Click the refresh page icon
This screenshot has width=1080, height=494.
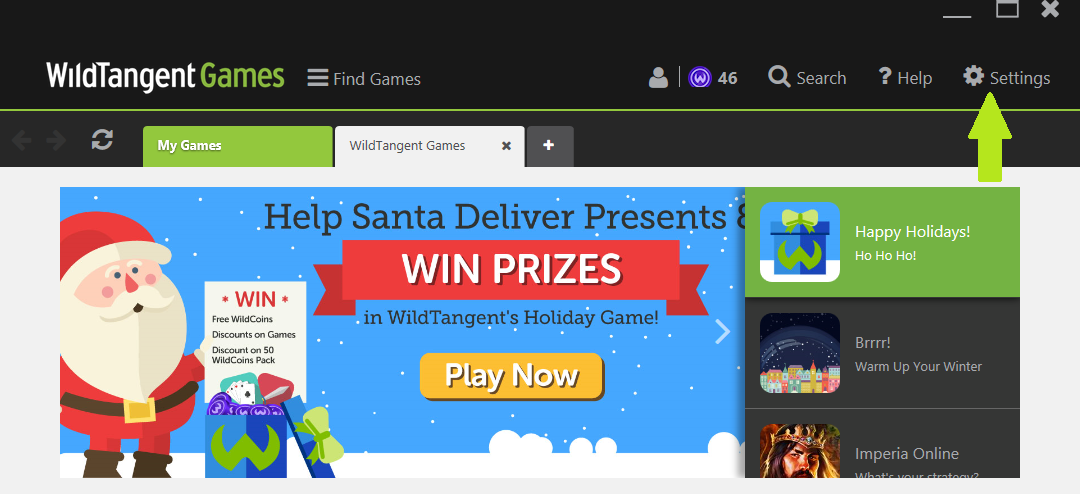102,140
